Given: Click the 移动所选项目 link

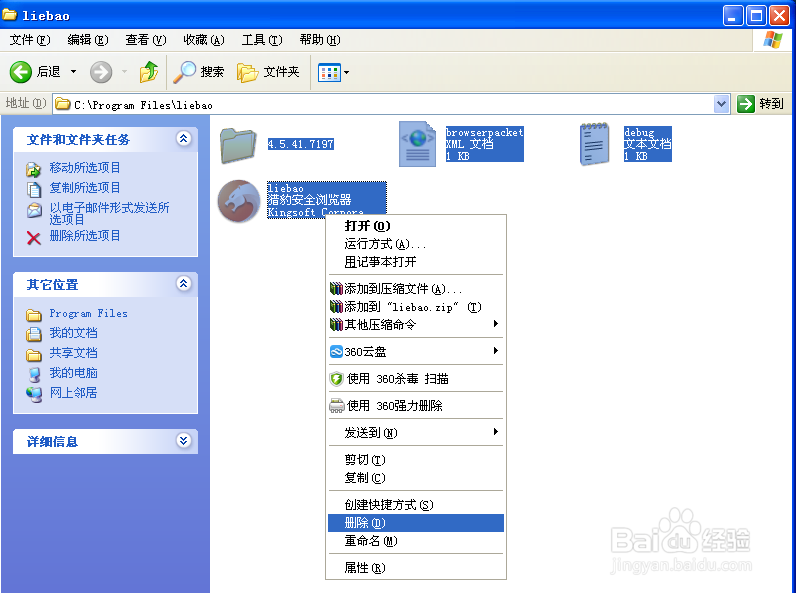Looking at the screenshot, I should pos(85,168).
